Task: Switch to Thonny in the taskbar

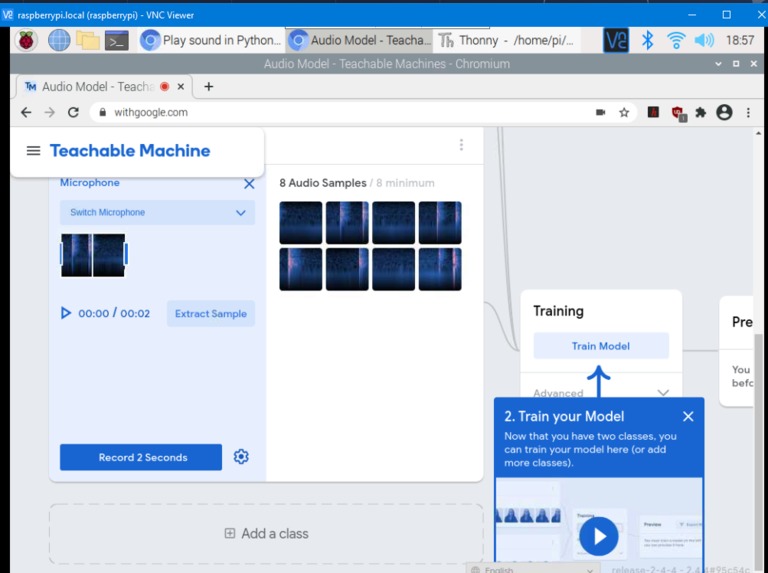Action: click(506, 40)
